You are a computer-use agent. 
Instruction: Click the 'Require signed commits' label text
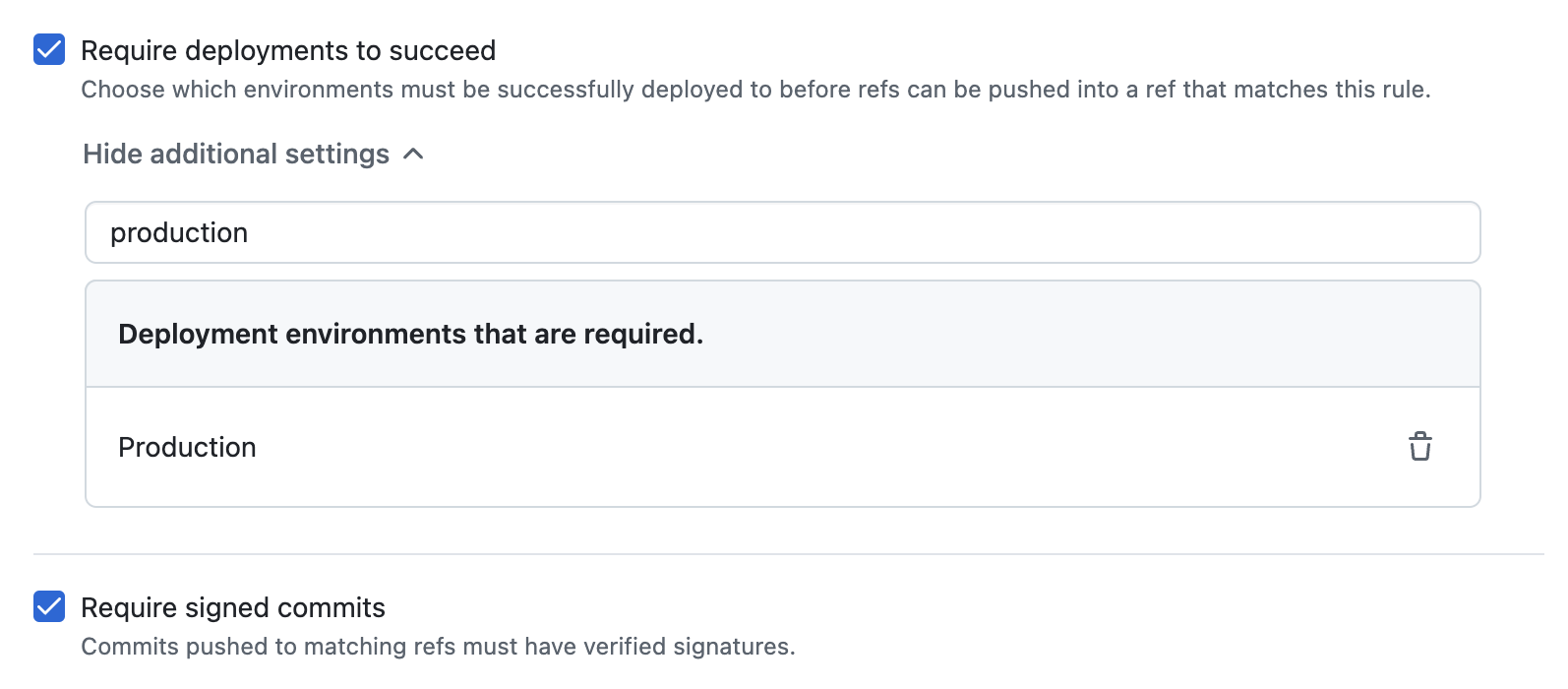(233, 607)
